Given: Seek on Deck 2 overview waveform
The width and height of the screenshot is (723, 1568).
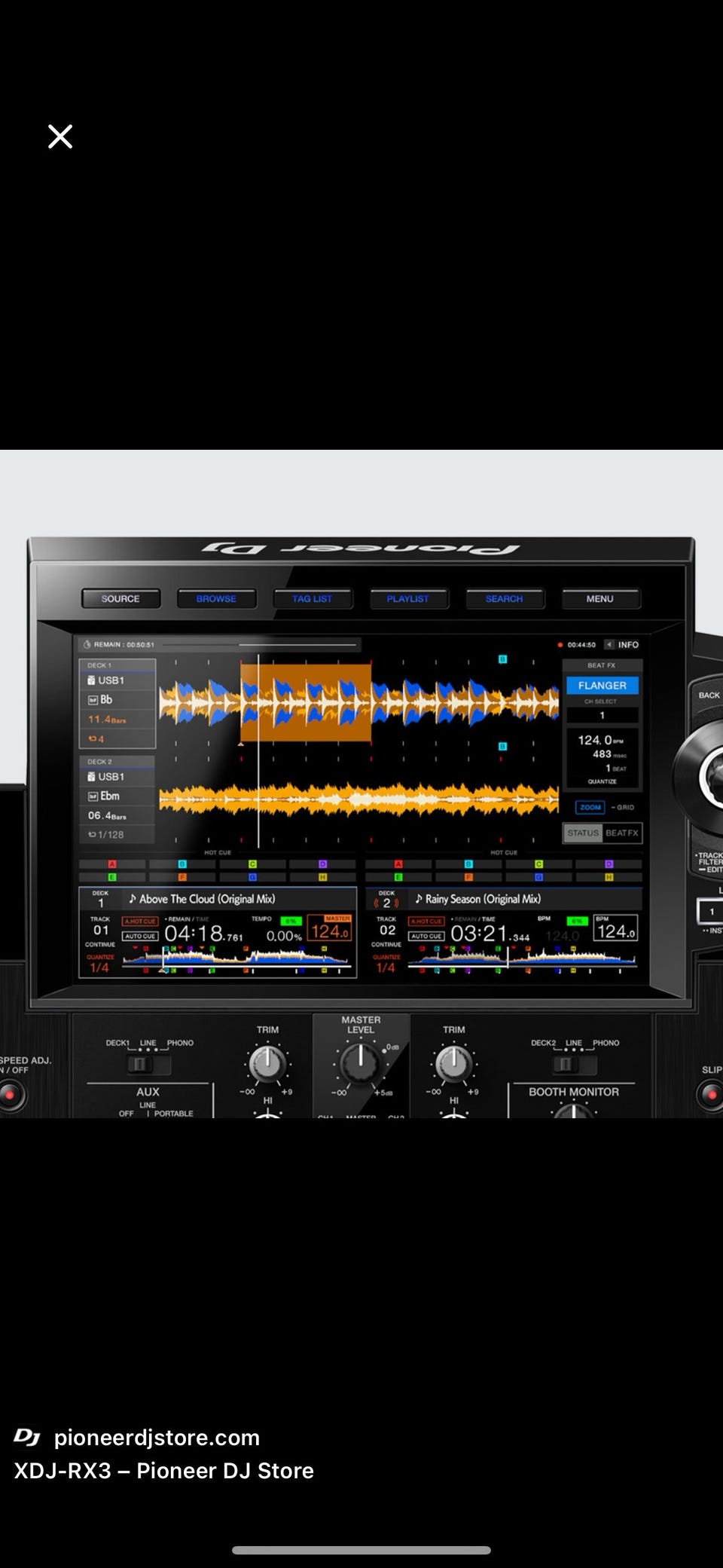Looking at the screenshot, I should [x=523, y=958].
